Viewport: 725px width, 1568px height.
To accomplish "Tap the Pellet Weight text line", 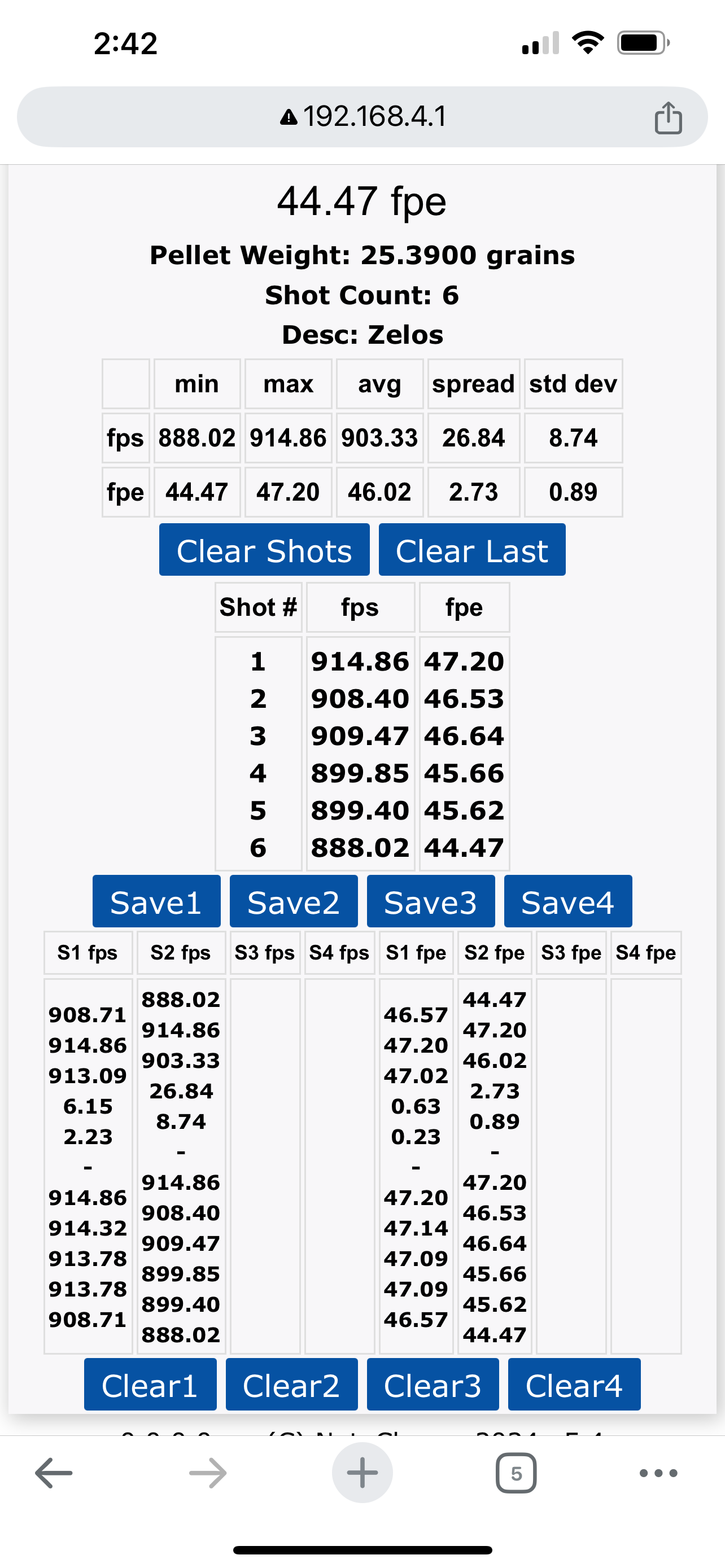I will pos(362,255).
